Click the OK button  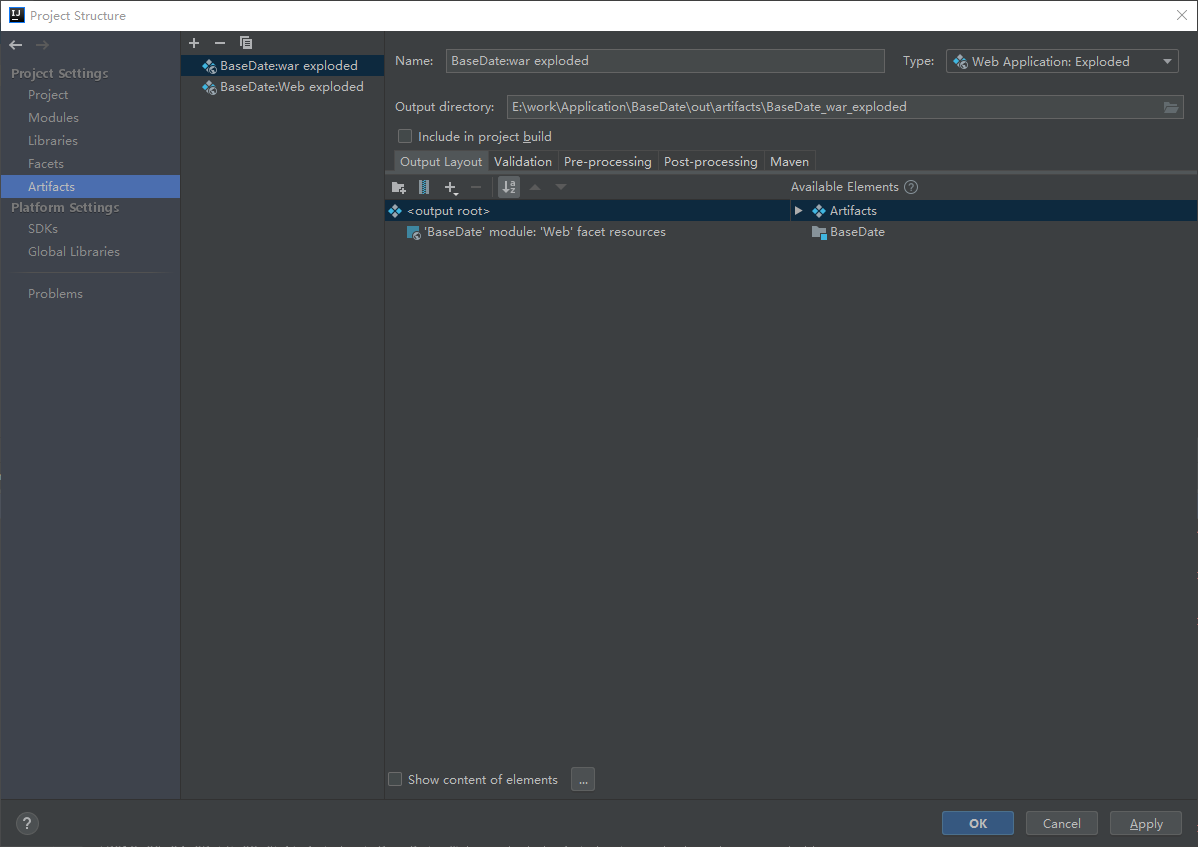978,823
